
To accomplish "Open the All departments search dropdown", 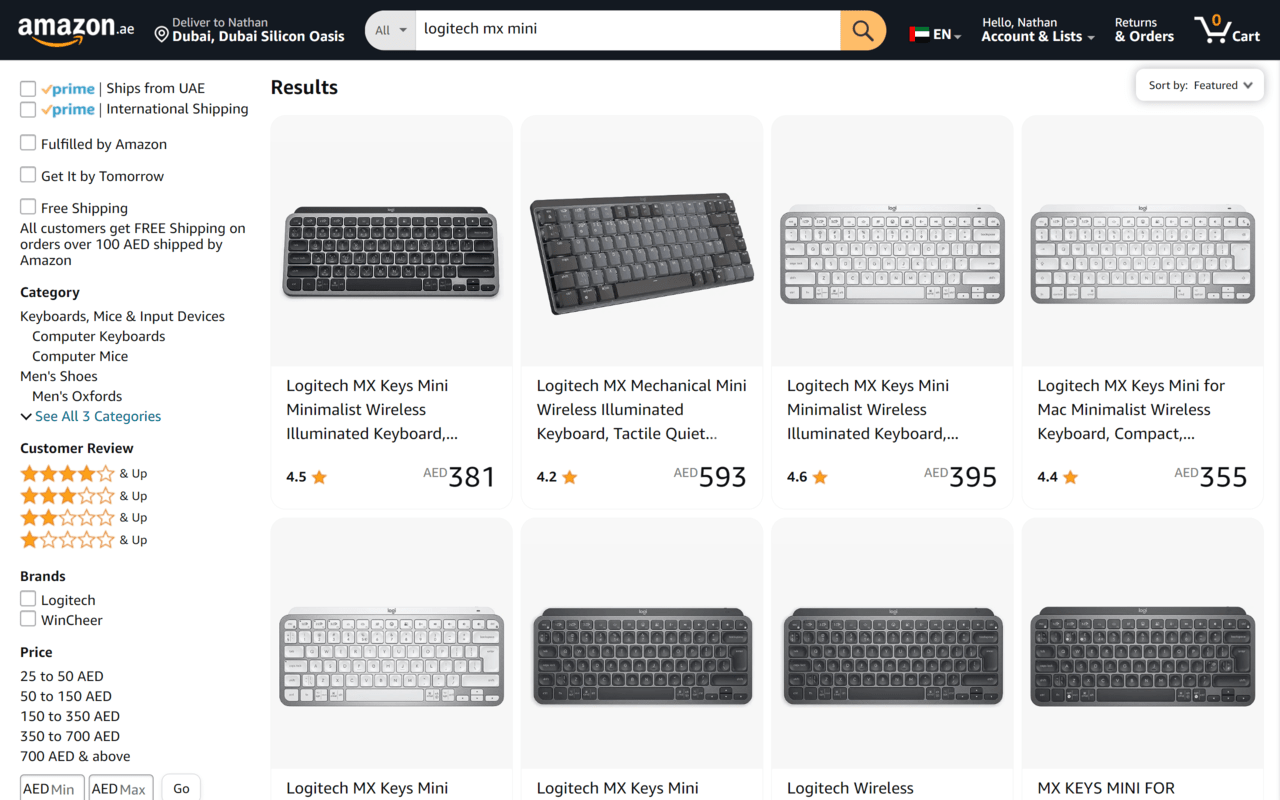I will click(x=391, y=30).
